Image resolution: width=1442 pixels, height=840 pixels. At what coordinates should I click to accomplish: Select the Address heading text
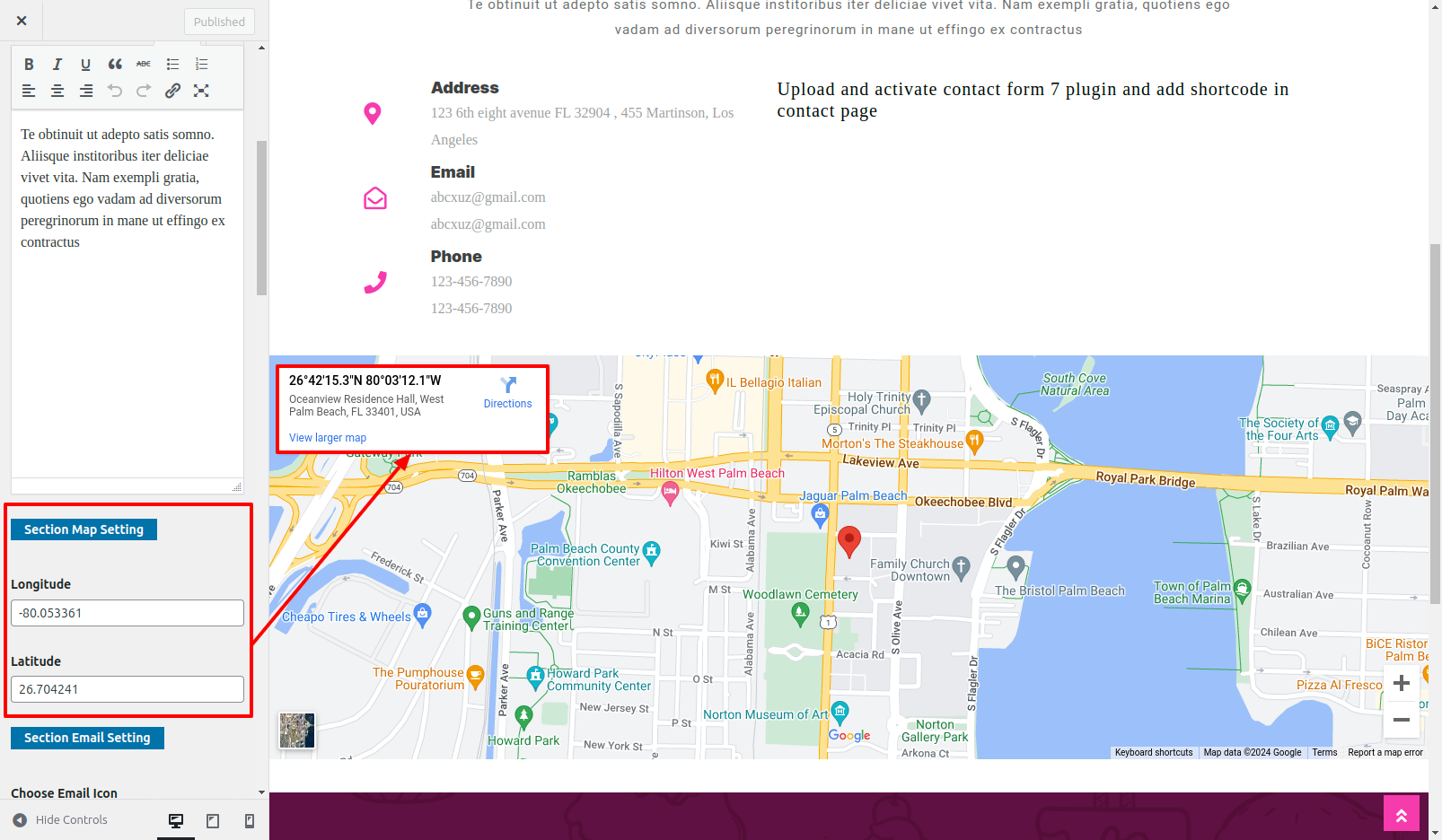pos(464,88)
